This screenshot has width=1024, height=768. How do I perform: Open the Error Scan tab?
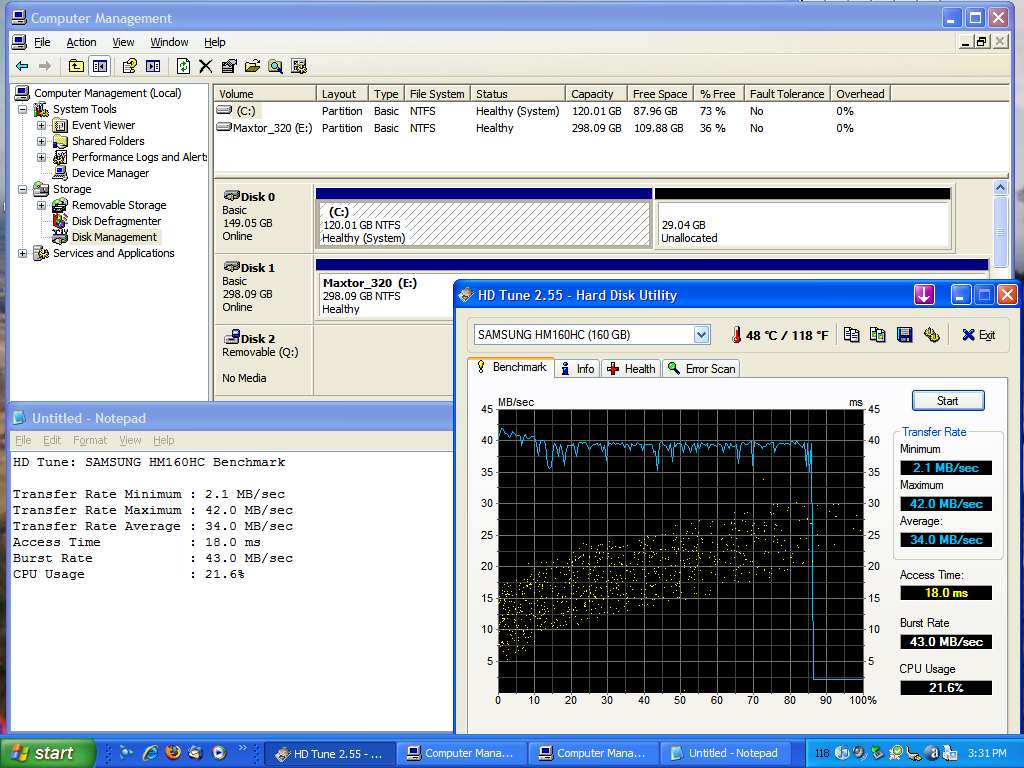[x=701, y=369]
